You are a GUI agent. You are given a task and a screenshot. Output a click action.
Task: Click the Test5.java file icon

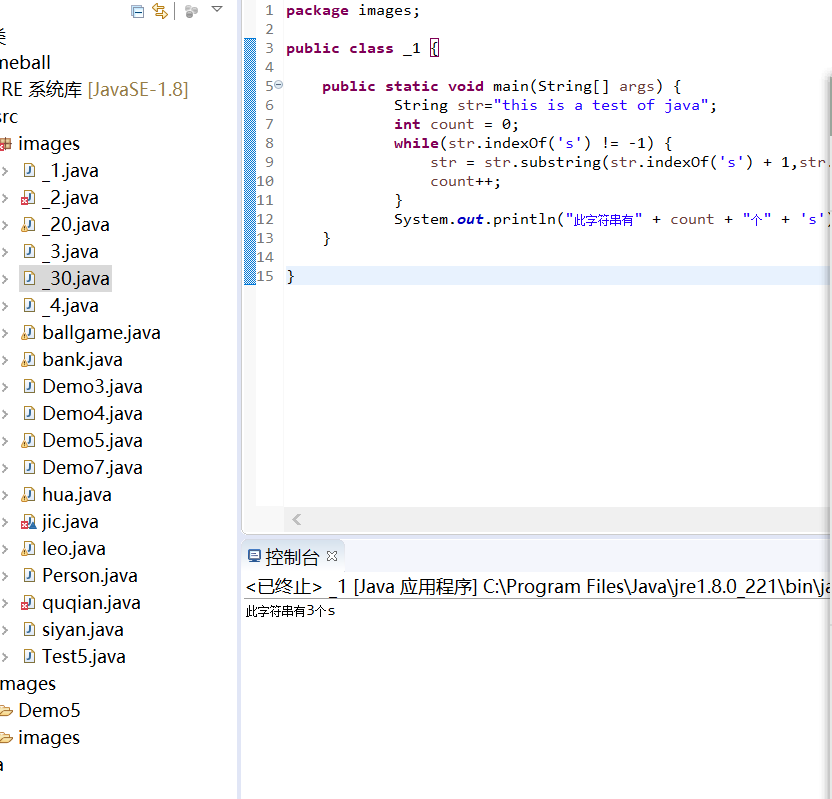pos(30,657)
